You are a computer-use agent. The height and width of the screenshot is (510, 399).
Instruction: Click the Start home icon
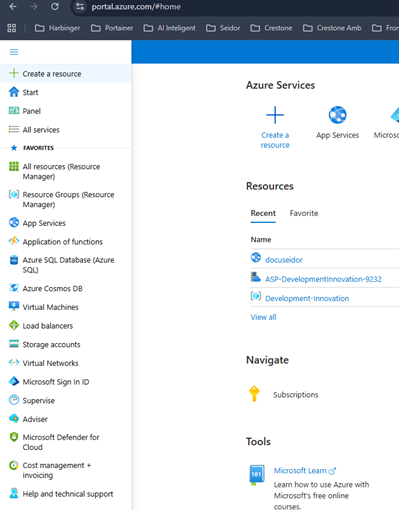tap(14, 92)
